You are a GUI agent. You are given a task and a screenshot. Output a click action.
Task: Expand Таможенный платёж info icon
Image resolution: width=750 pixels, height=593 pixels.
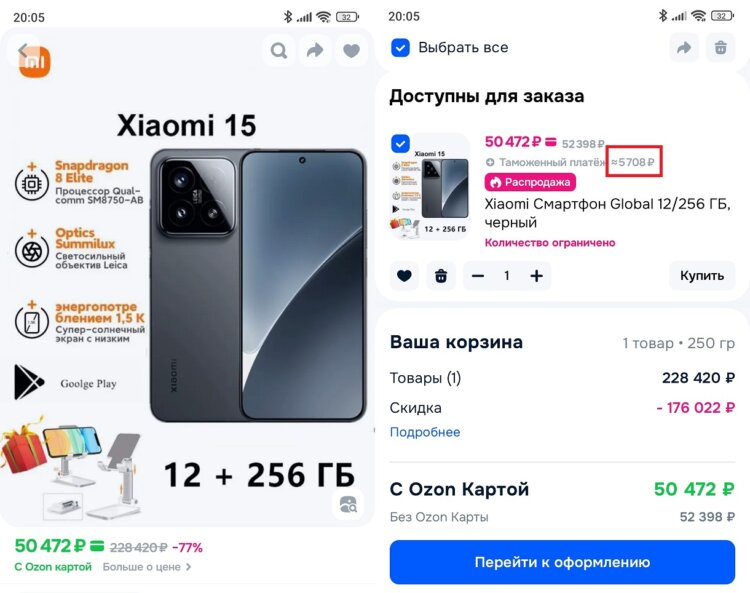[490, 163]
